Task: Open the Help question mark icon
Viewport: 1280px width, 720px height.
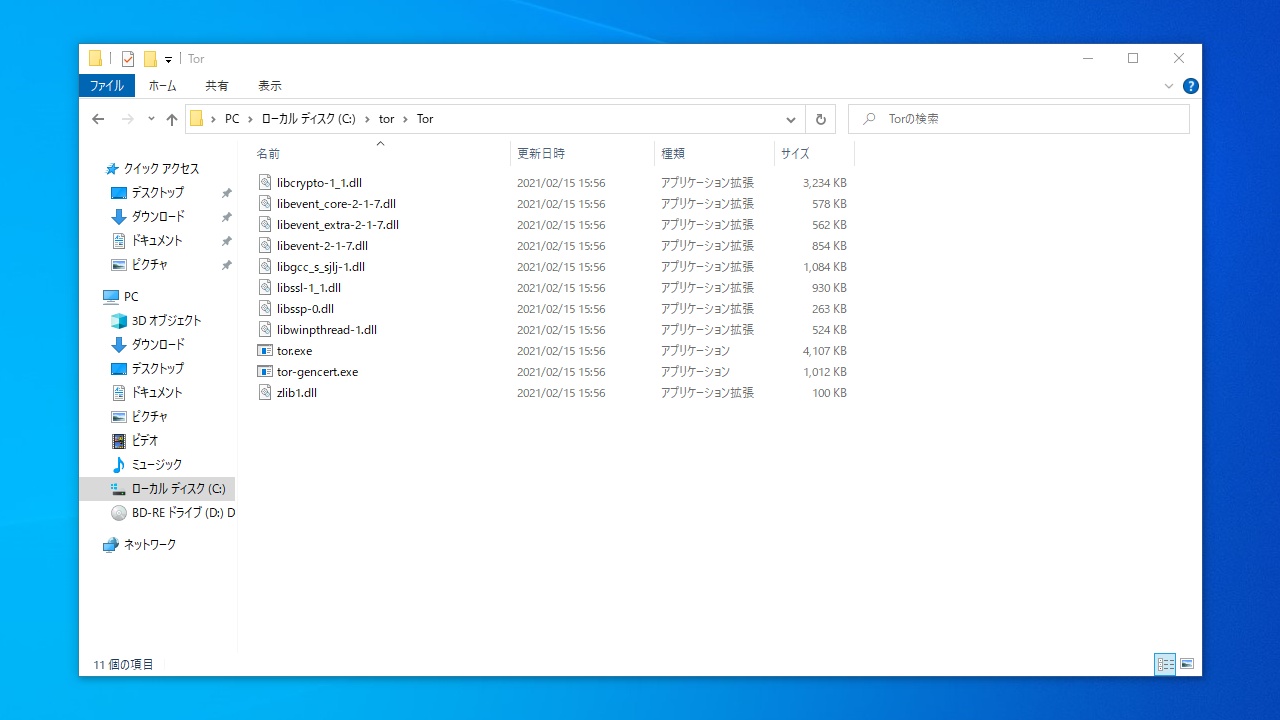Action: tap(1191, 86)
